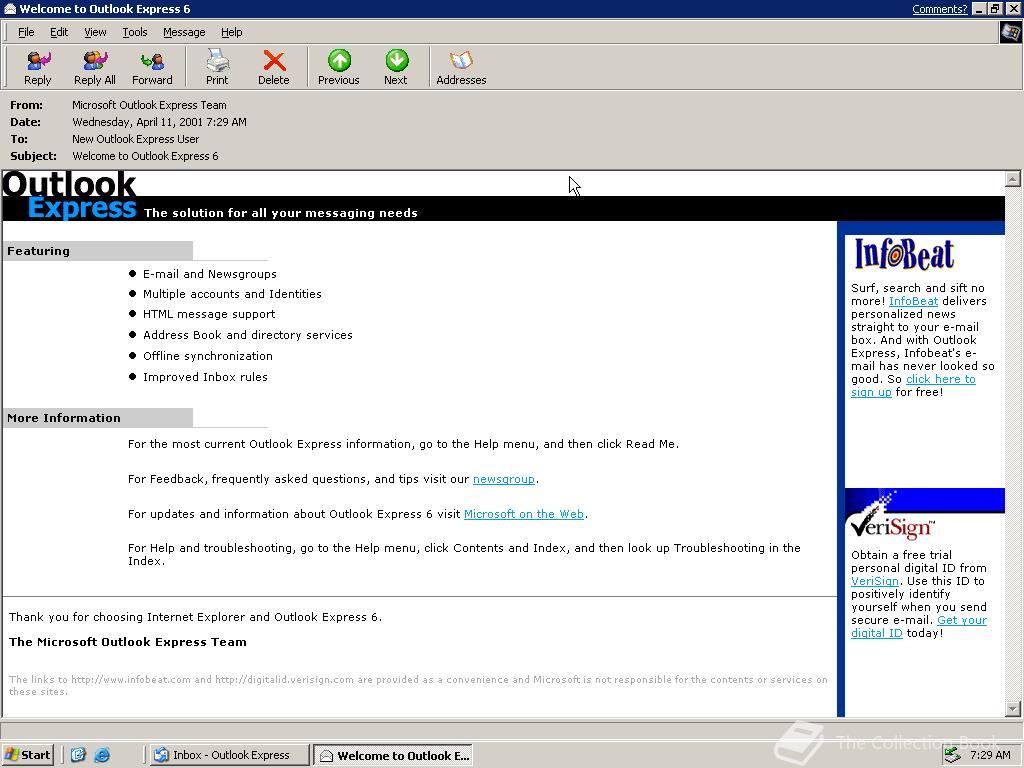Click subject text 'Welcome to Outlook Express 6'

[145, 156]
